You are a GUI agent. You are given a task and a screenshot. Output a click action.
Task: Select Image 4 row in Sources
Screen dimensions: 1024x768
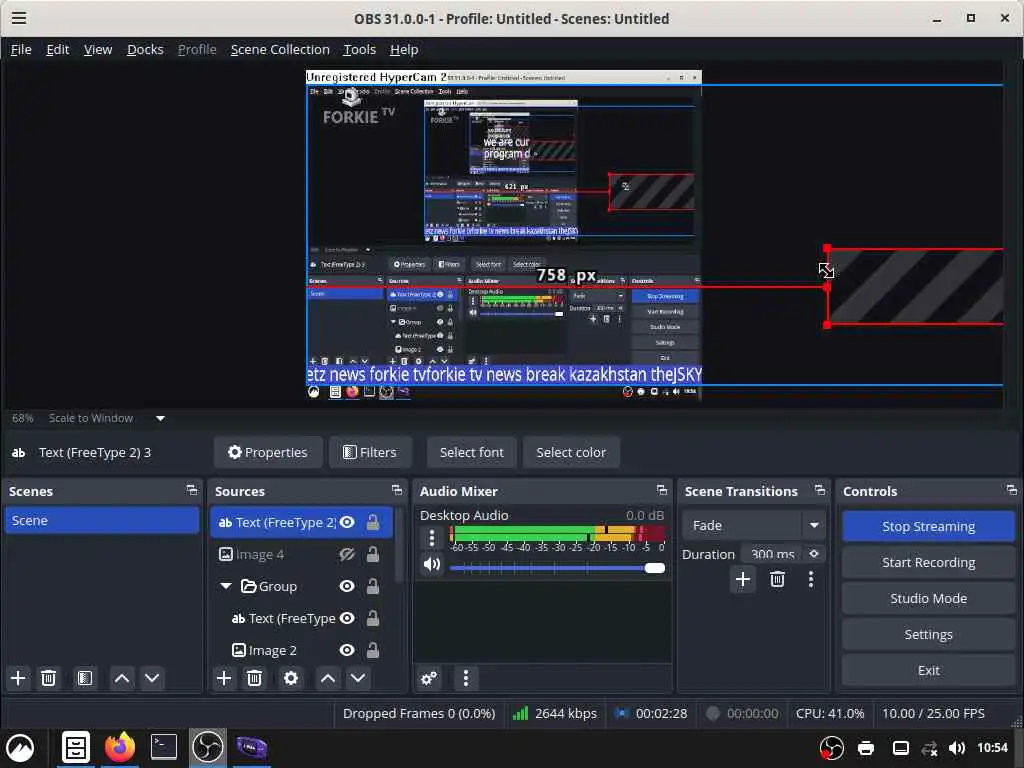[302, 554]
